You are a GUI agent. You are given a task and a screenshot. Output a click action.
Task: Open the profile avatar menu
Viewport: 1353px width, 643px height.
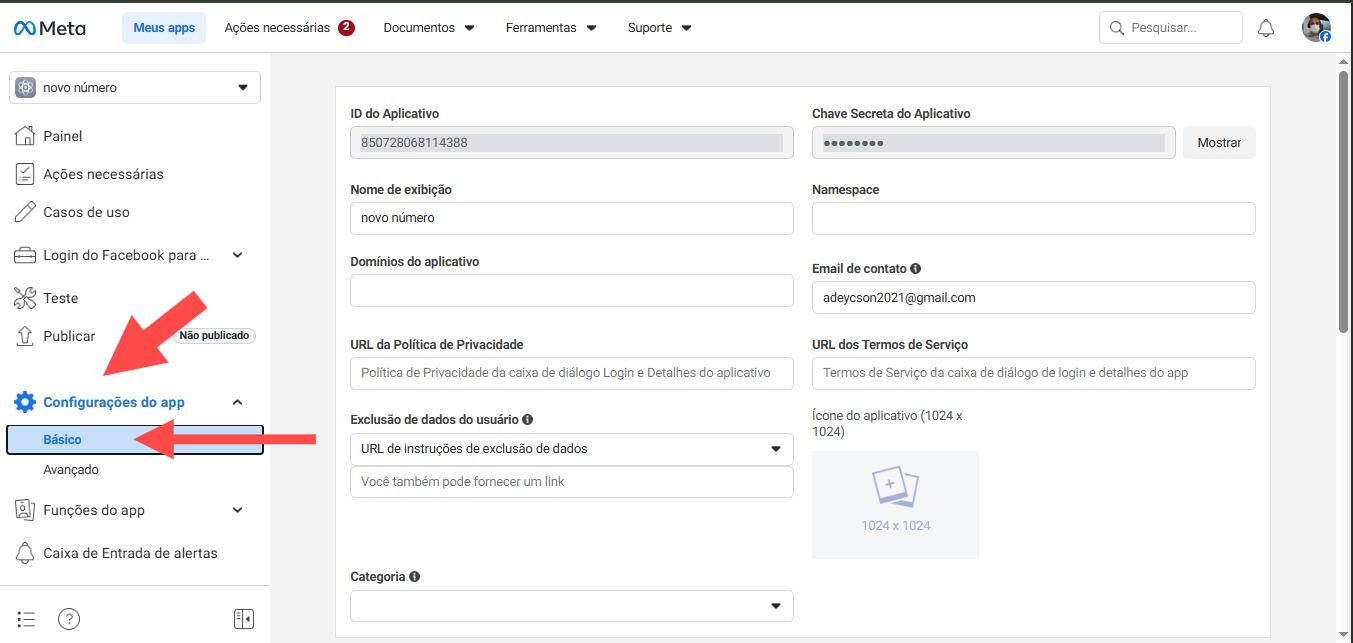tap(1316, 28)
